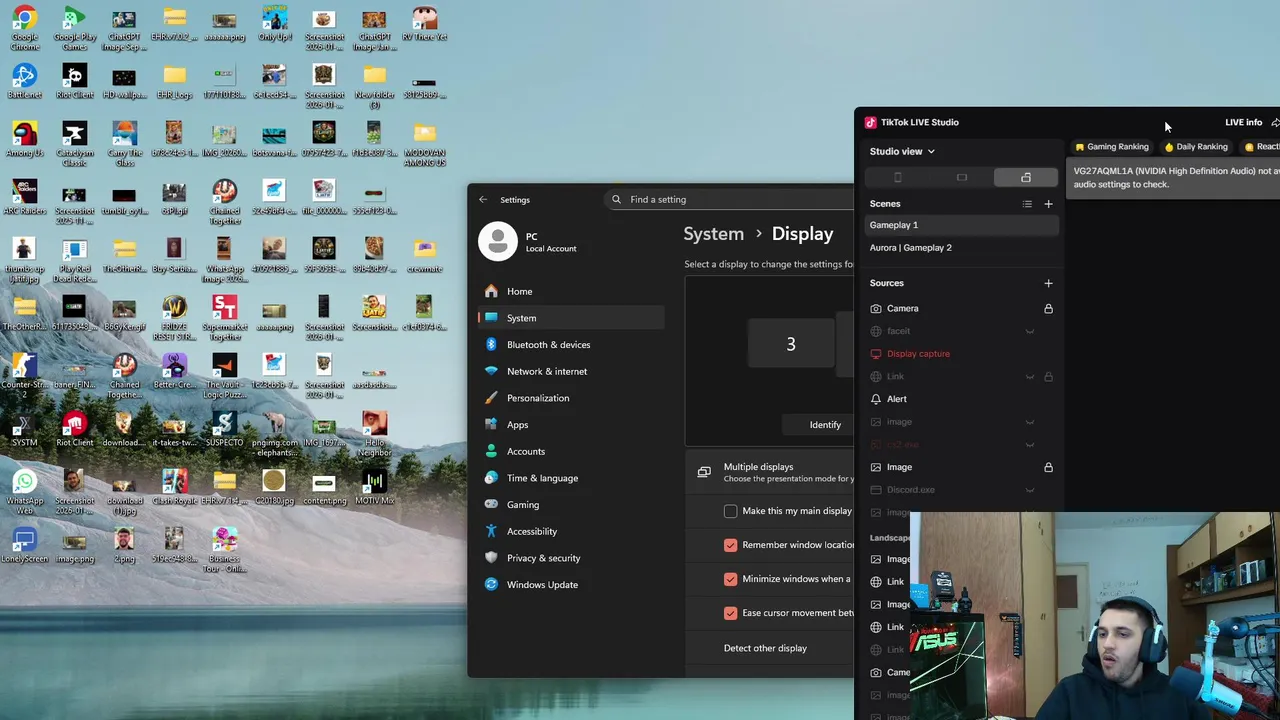Select the Counter-Strike 2 desktop icon

tap(25, 376)
